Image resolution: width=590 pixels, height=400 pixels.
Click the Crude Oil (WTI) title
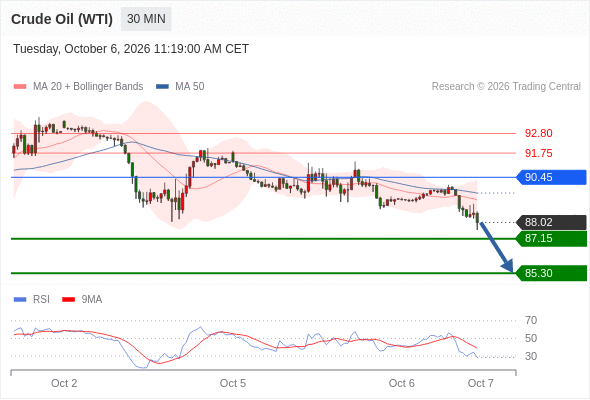click(x=62, y=19)
